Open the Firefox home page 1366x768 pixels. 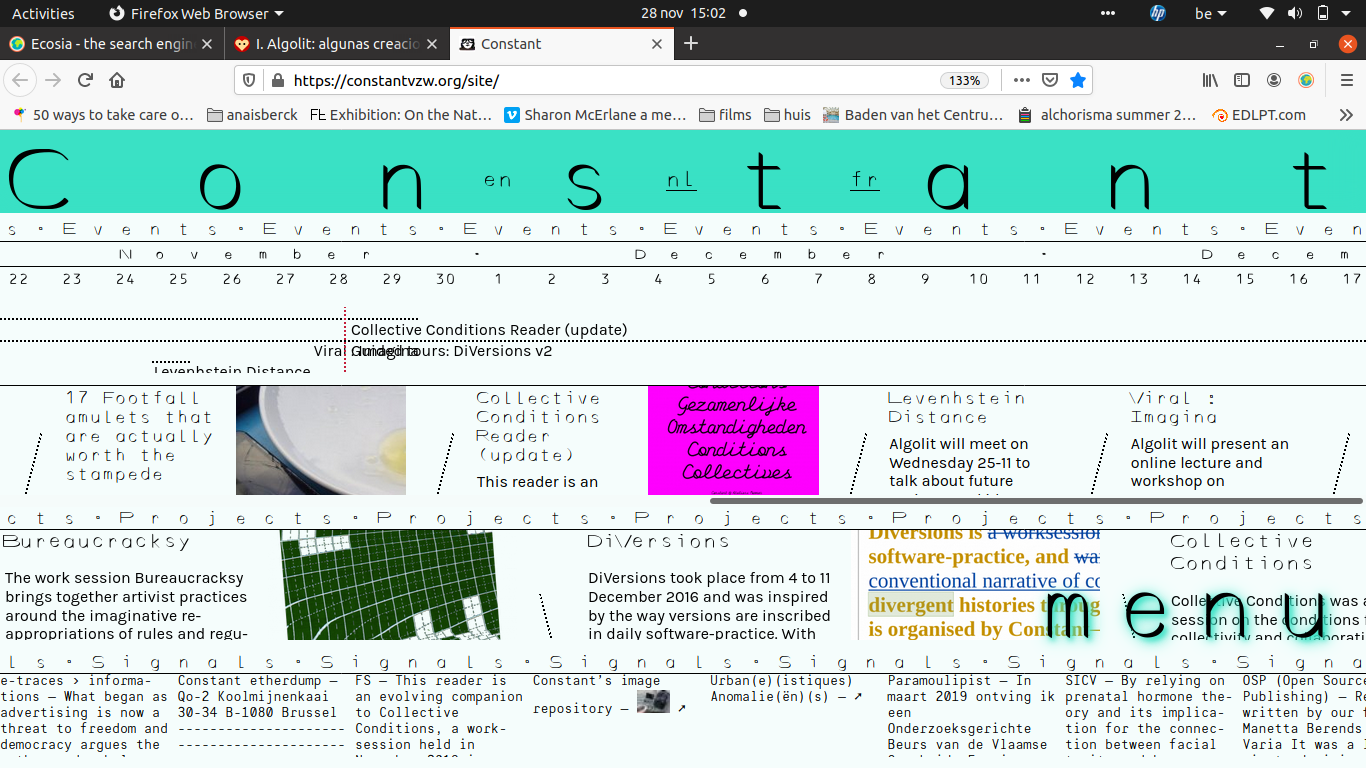(x=117, y=80)
